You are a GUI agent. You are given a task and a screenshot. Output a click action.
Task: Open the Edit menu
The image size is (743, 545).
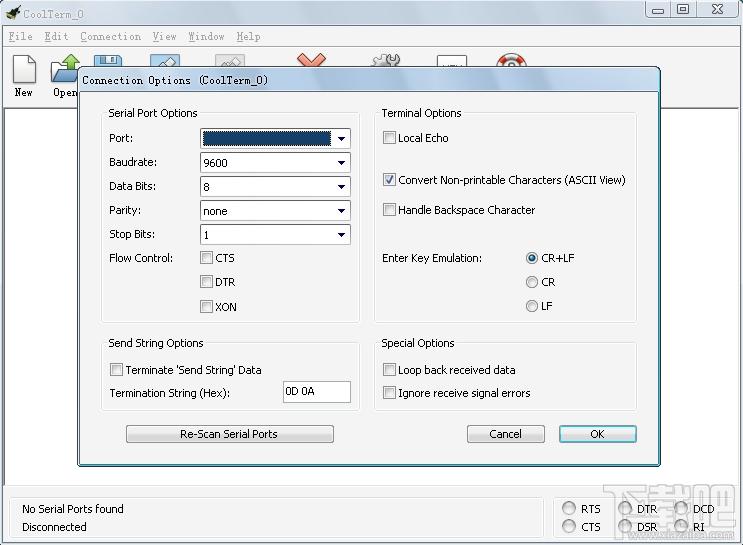(x=56, y=36)
